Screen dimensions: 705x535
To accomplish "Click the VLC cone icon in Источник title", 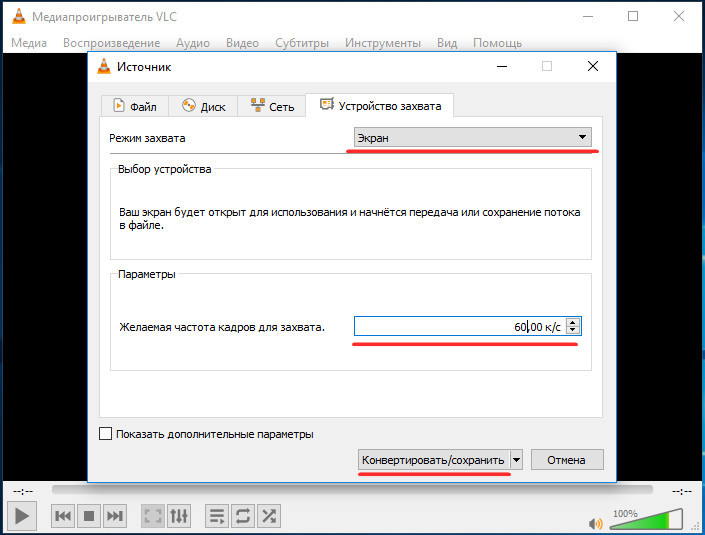I will point(104,67).
